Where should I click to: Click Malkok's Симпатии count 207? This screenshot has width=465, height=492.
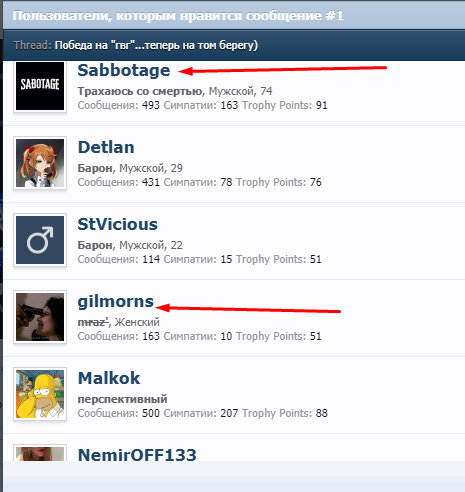[x=229, y=413]
